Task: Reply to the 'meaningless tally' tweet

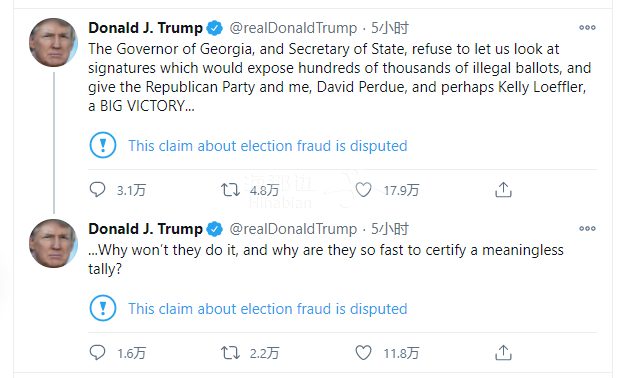Action: (x=97, y=353)
